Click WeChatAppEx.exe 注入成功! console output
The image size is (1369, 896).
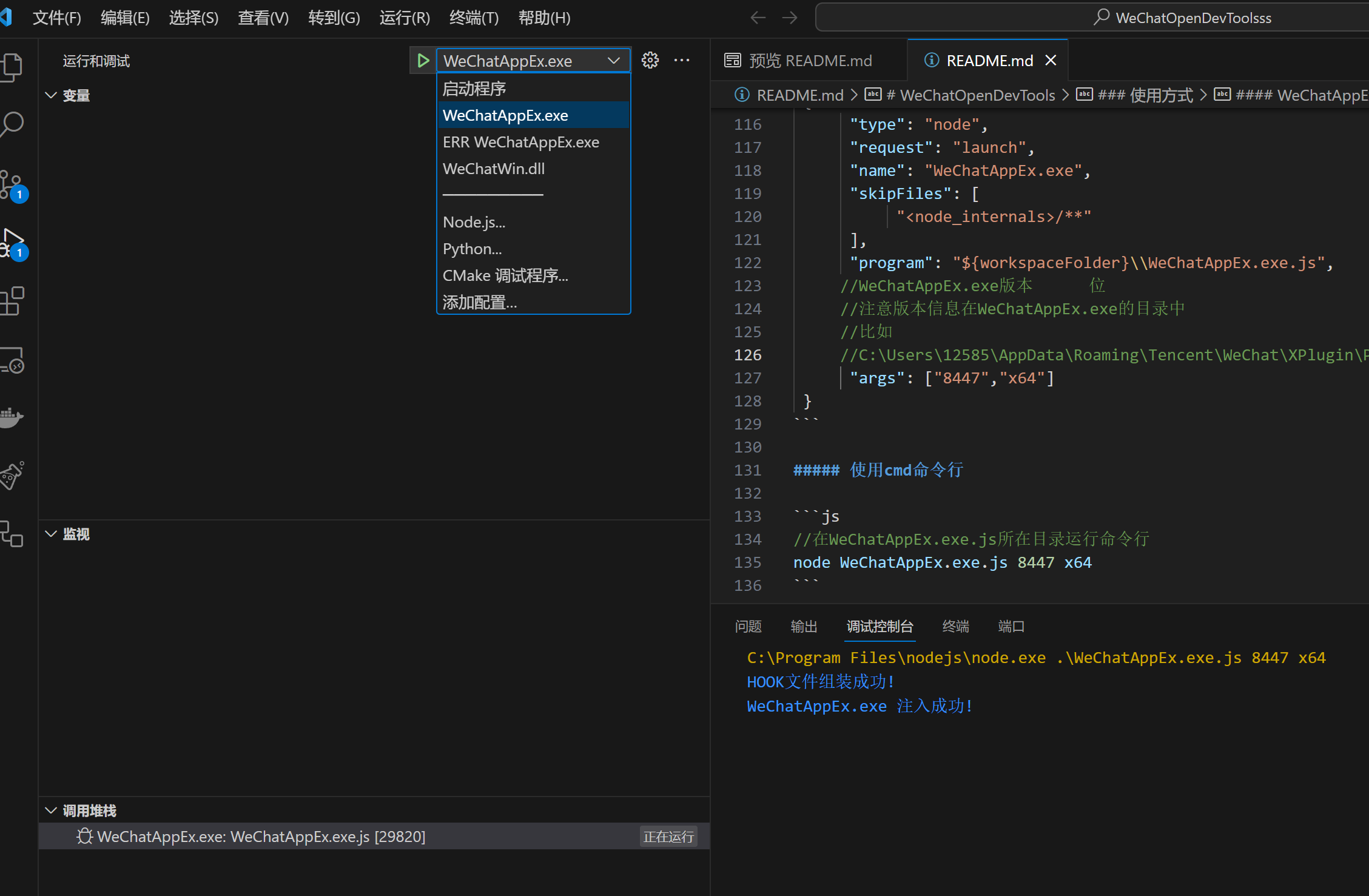click(860, 706)
